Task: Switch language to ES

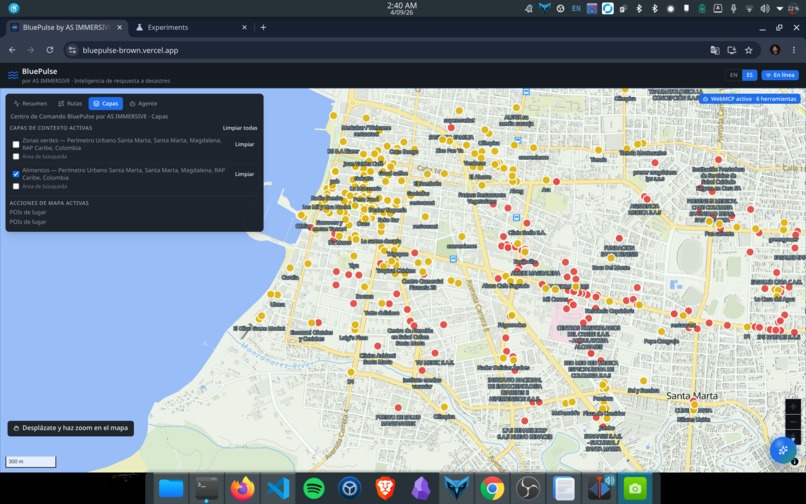Action: point(749,75)
